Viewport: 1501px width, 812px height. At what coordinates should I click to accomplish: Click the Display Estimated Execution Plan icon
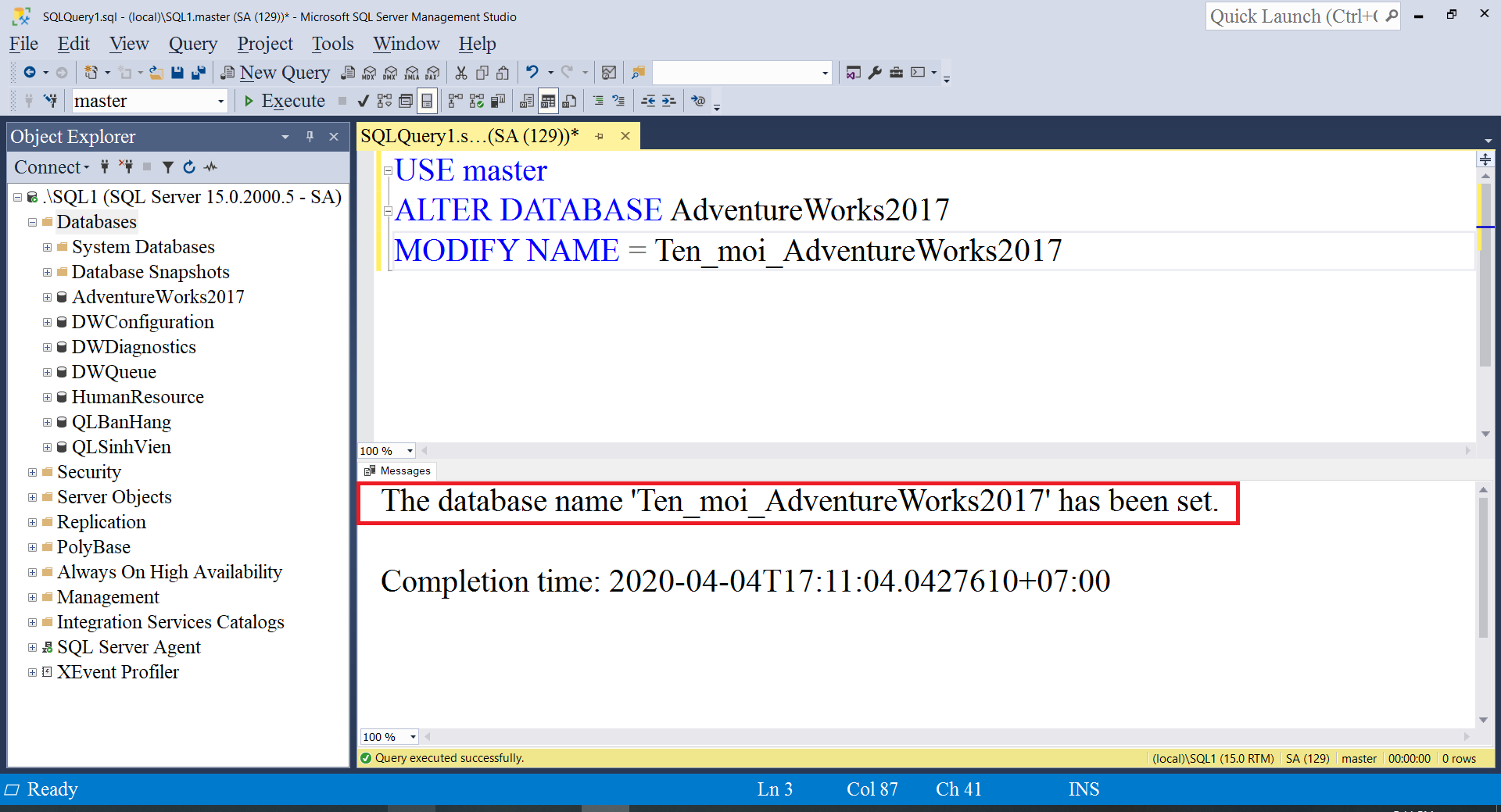pyautogui.click(x=384, y=100)
